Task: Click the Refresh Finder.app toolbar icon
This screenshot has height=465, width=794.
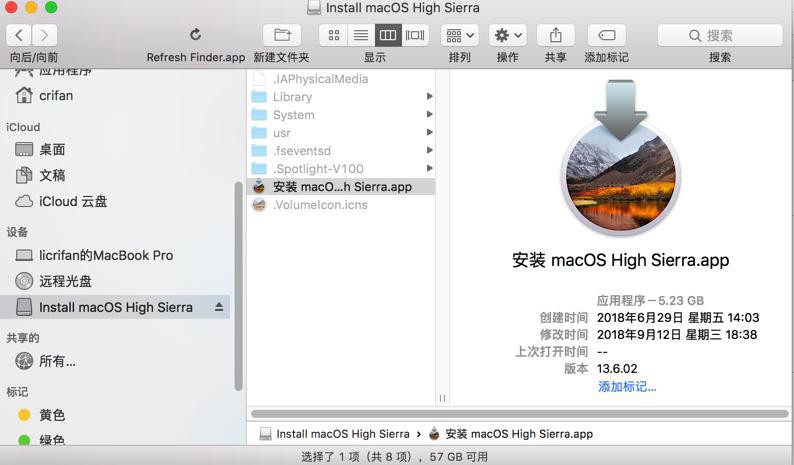Action: click(195, 34)
